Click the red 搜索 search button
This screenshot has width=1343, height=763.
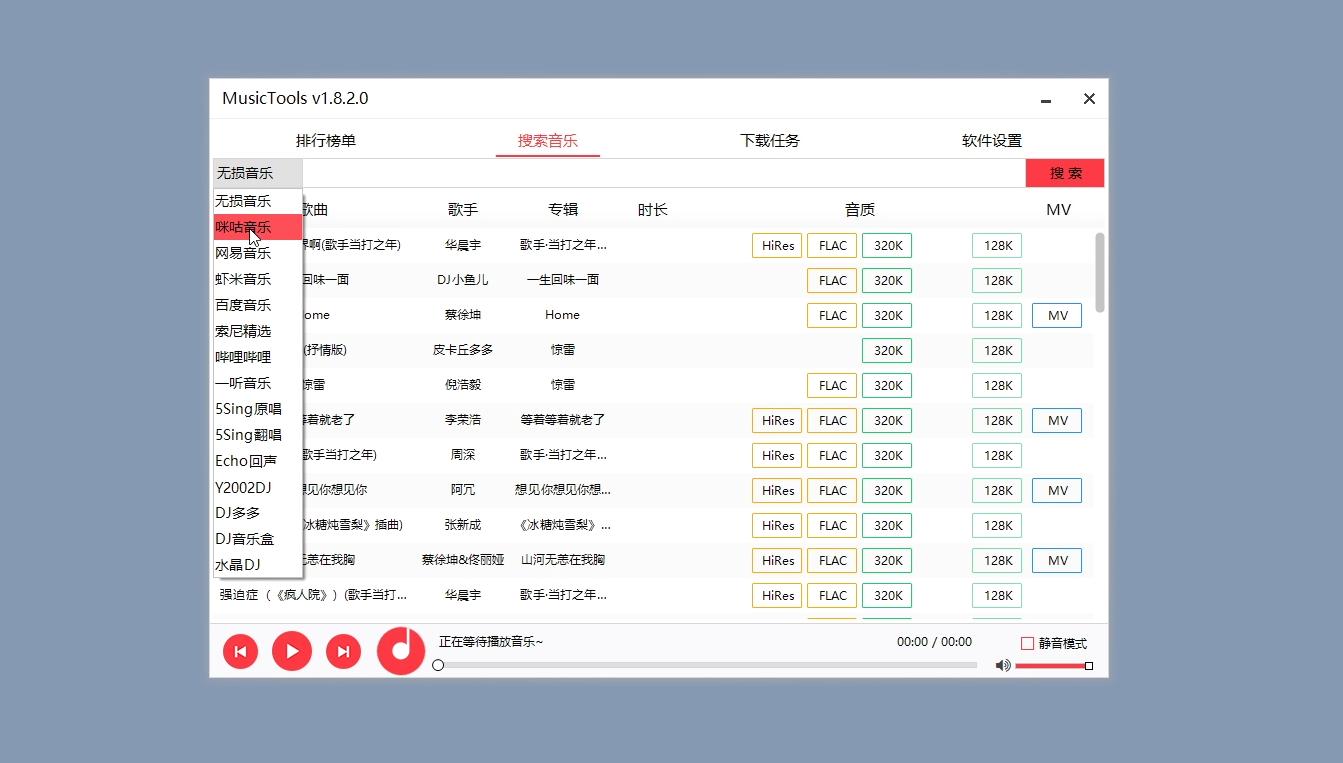pyautogui.click(x=1064, y=172)
